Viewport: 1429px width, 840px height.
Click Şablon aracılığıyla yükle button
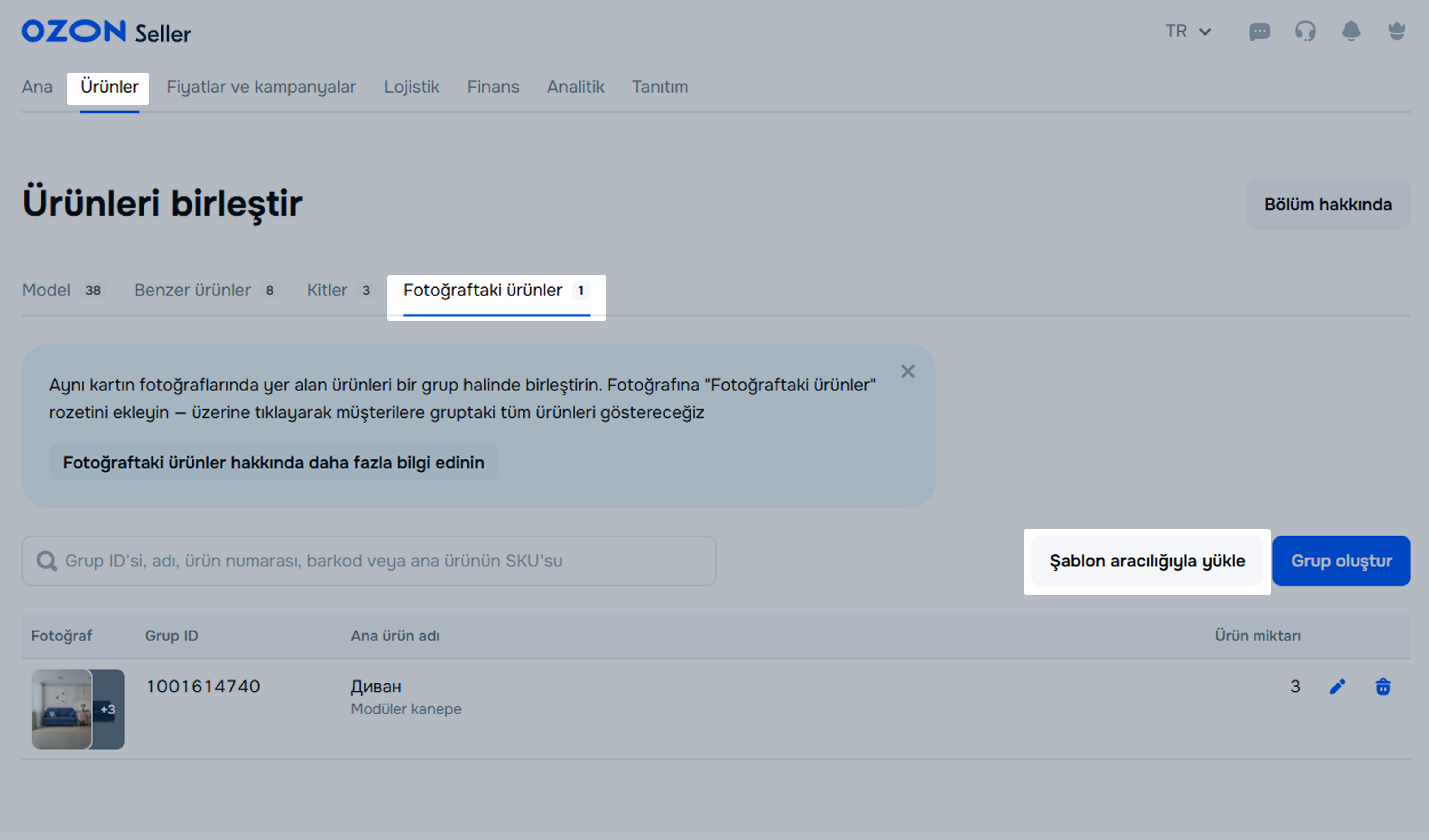[1147, 561]
